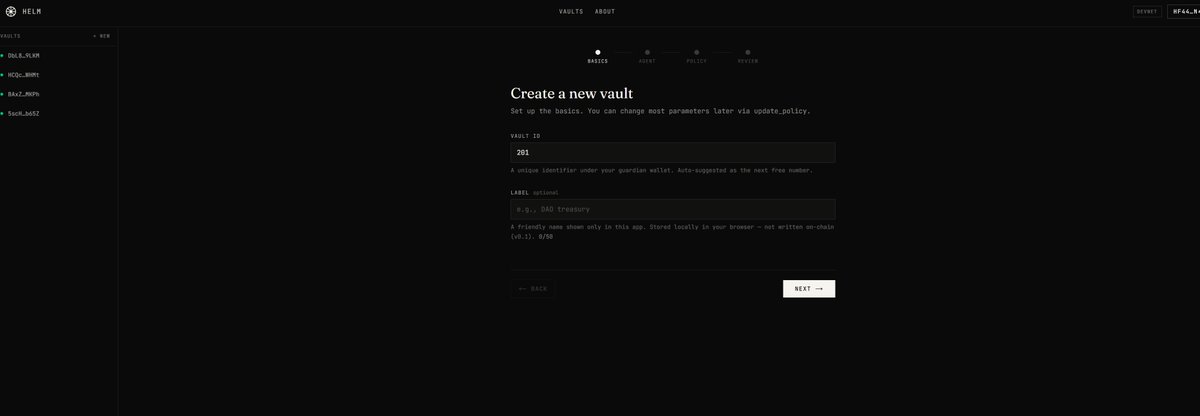Go to the Review step

pos(748,56)
